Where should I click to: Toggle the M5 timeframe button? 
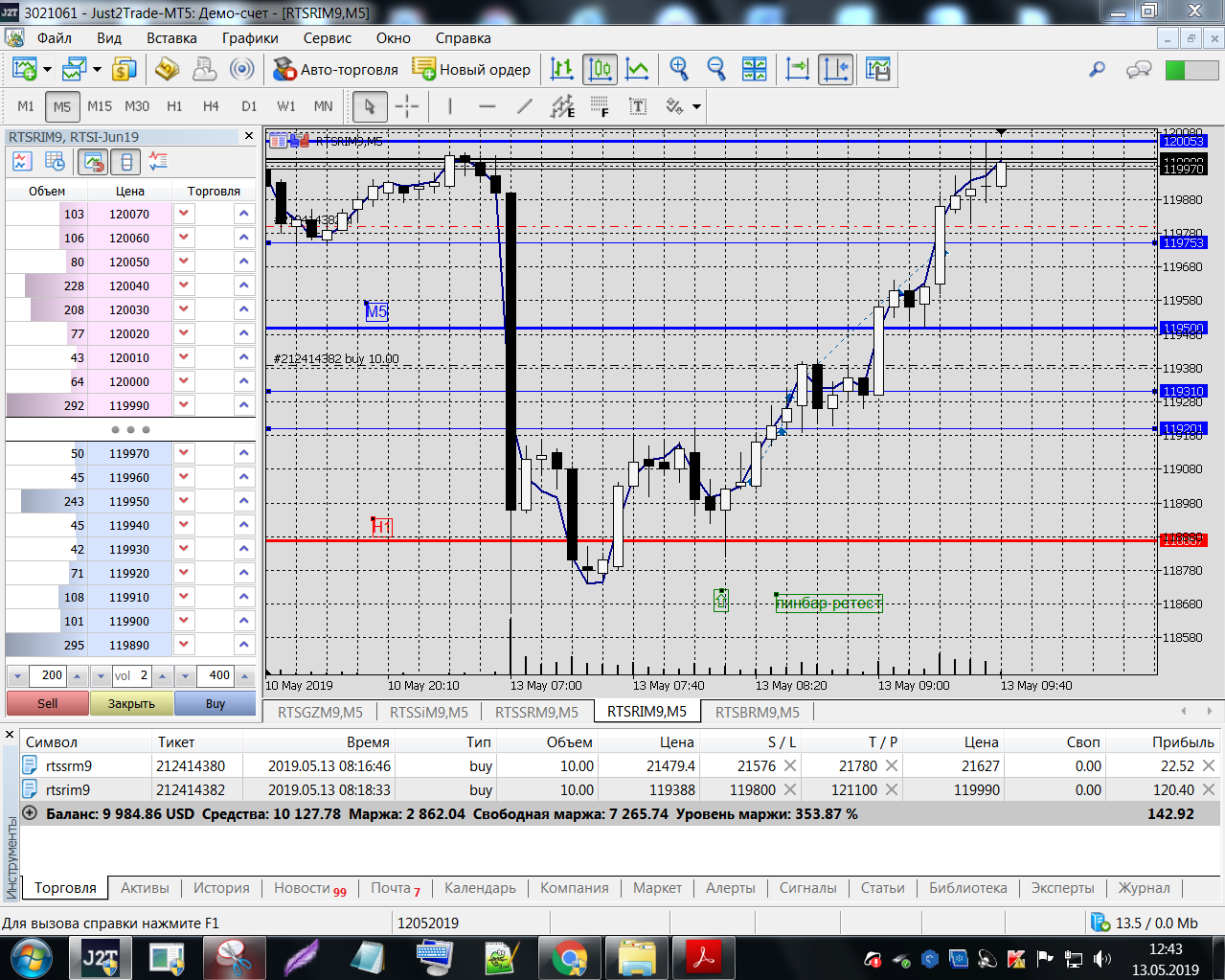click(x=62, y=106)
